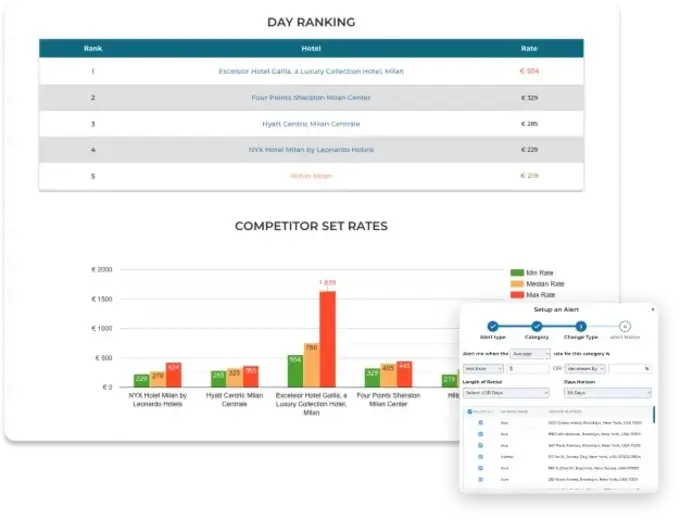This screenshot has height=520, width=680.
Task: Toggle Max Rate red legend swatch
Action: 517,295
